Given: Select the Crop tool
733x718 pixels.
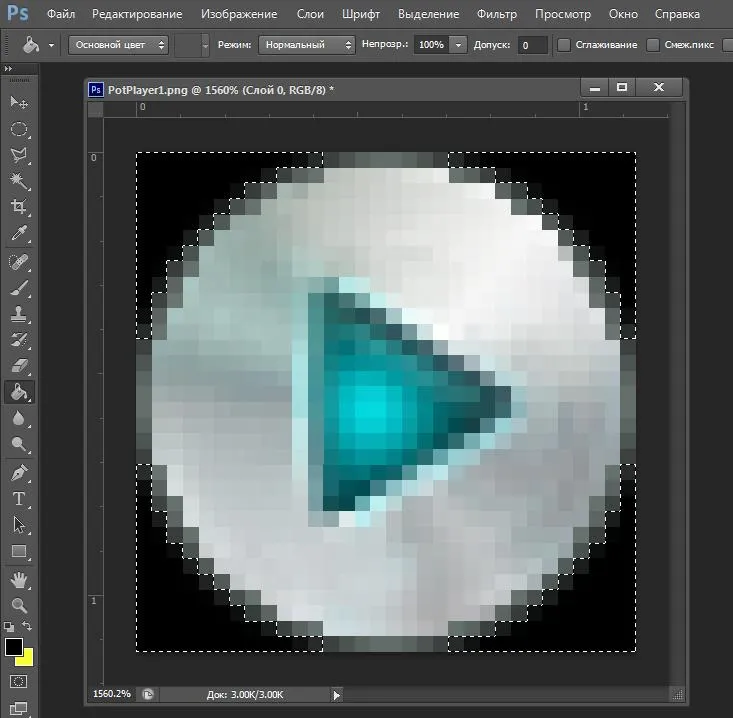Looking at the screenshot, I should [19, 207].
